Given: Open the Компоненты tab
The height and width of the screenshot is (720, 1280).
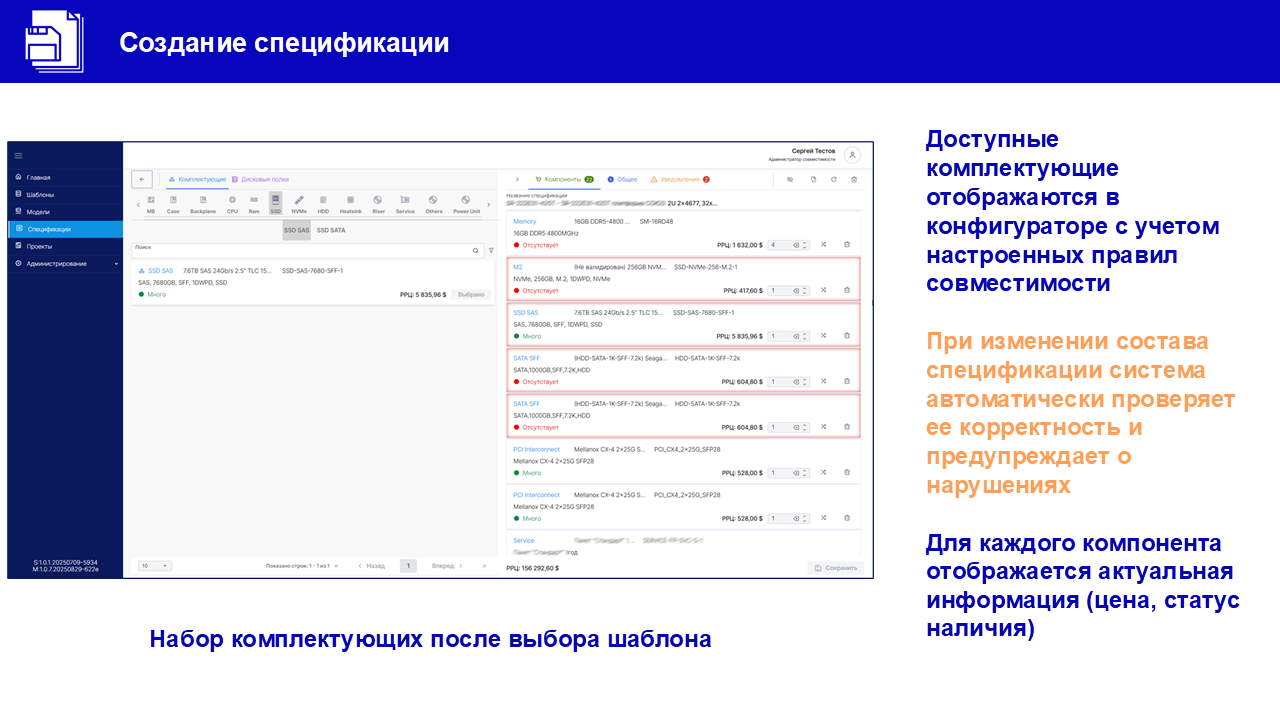Looking at the screenshot, I should (x=565, y=179).
